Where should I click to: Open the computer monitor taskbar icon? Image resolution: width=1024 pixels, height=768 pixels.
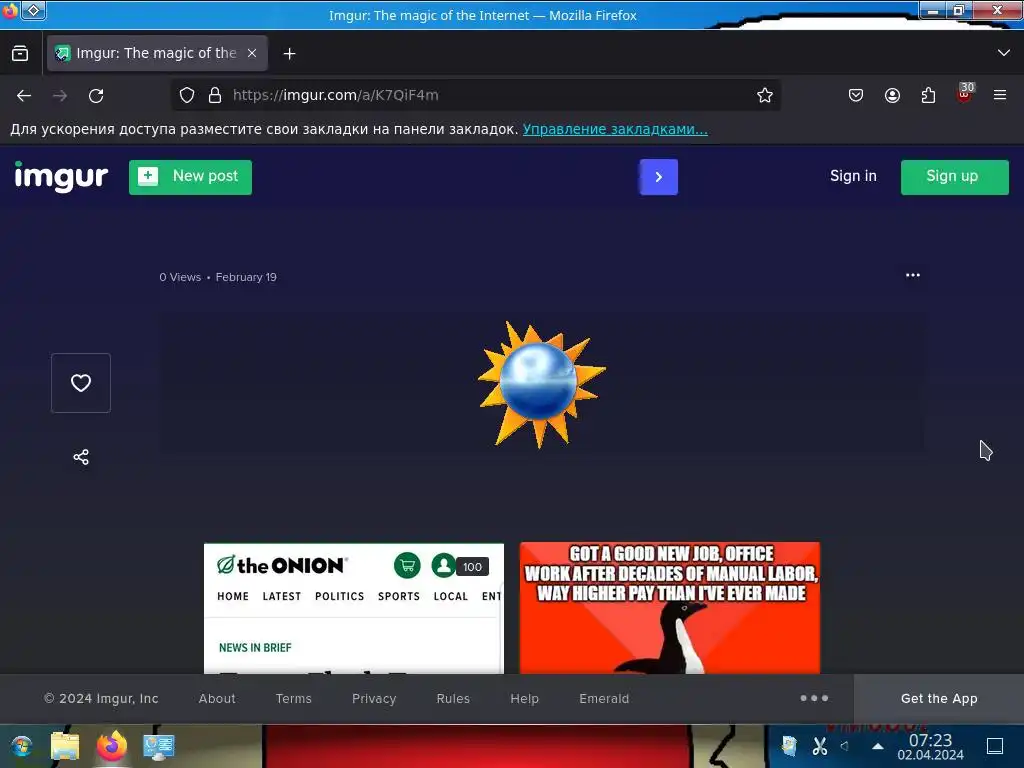tap(159, 746)
